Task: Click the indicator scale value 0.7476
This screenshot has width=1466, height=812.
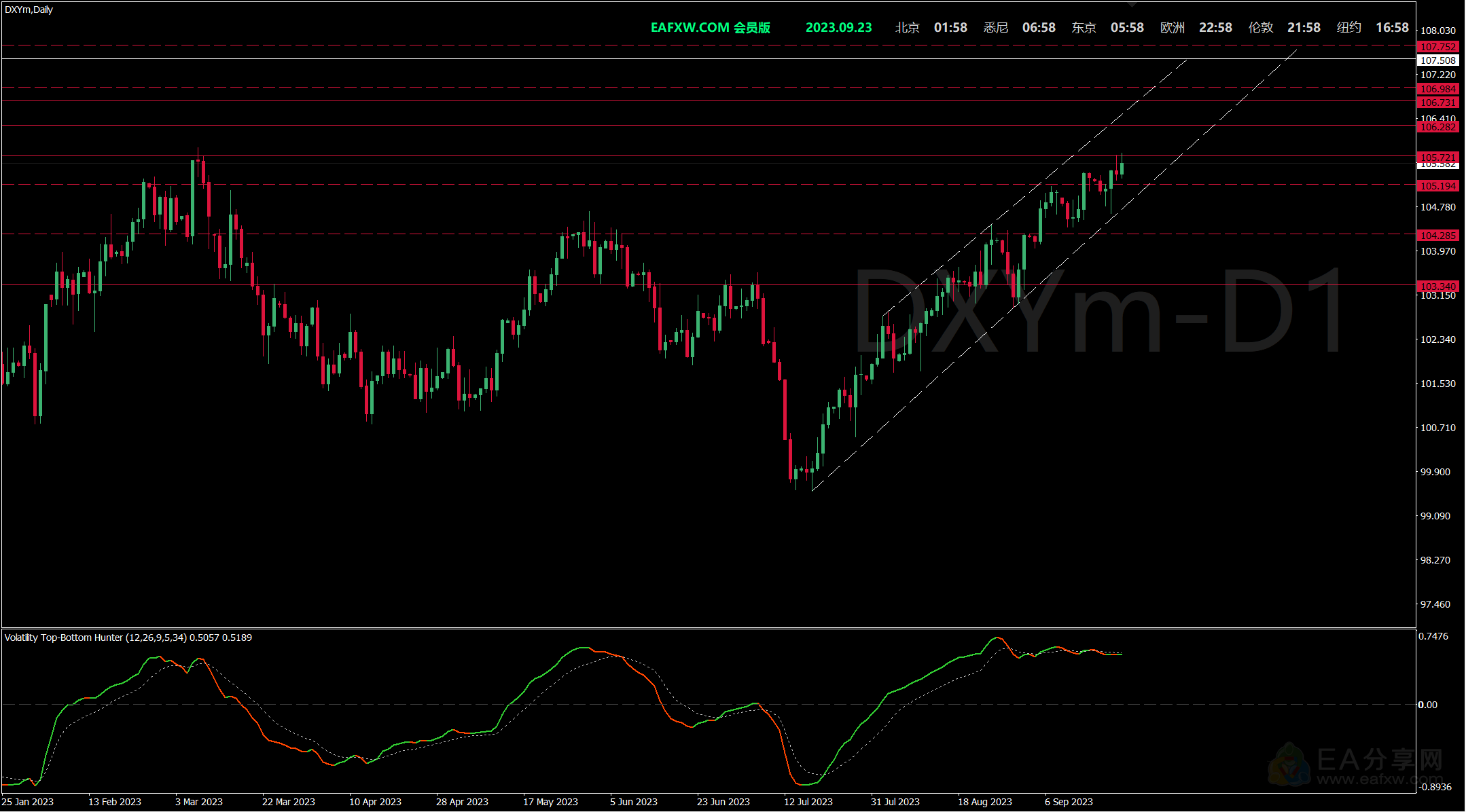Action: (1433, 636)
